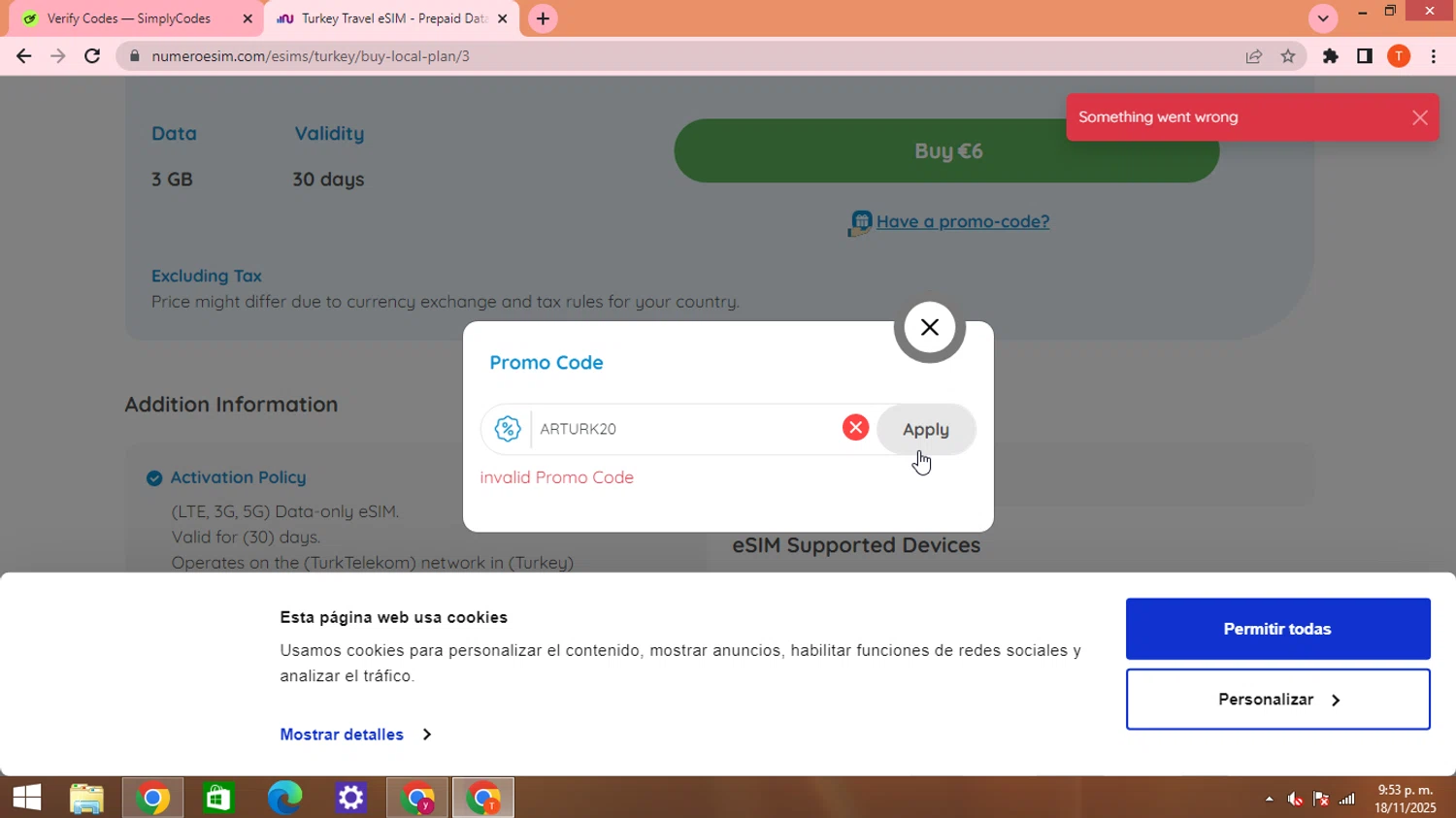Select the Turkey Travel eSIM tab
The image size is (1456, 818).
coord(393,18)
